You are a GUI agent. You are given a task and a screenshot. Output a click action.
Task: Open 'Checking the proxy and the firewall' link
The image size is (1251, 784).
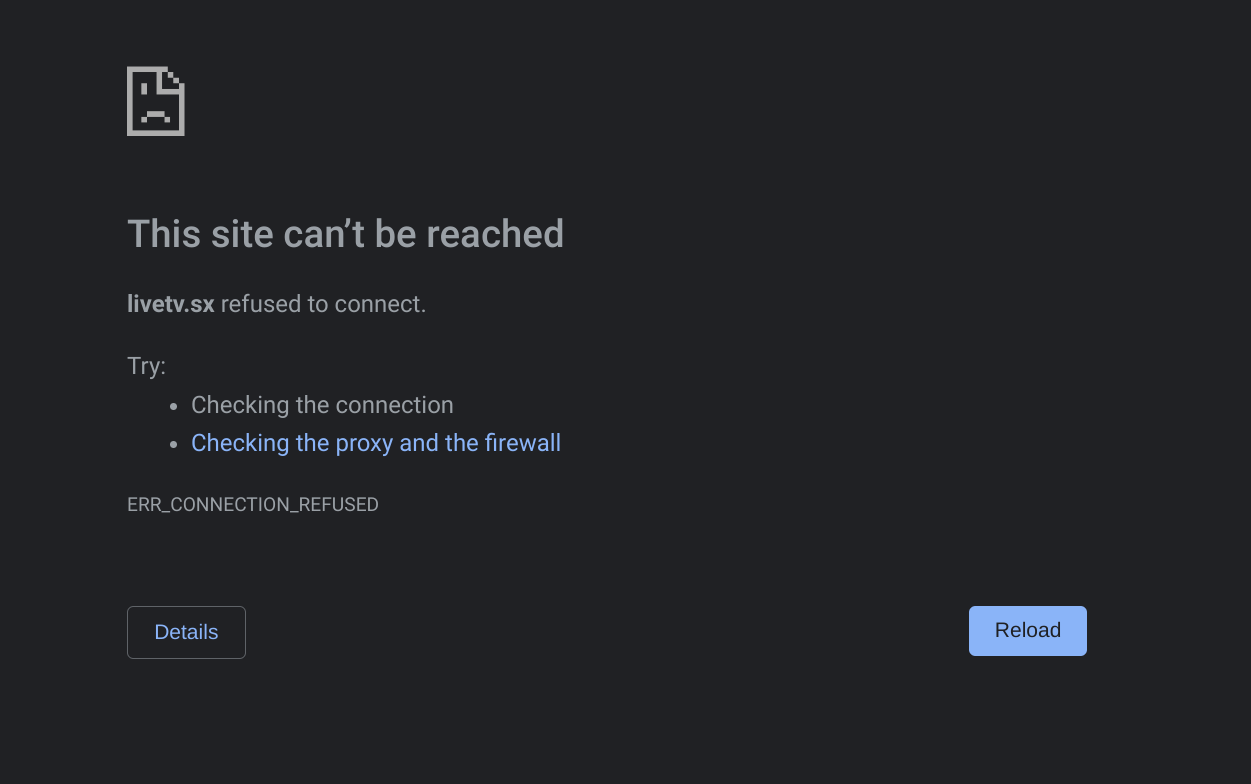click(375, 443)
